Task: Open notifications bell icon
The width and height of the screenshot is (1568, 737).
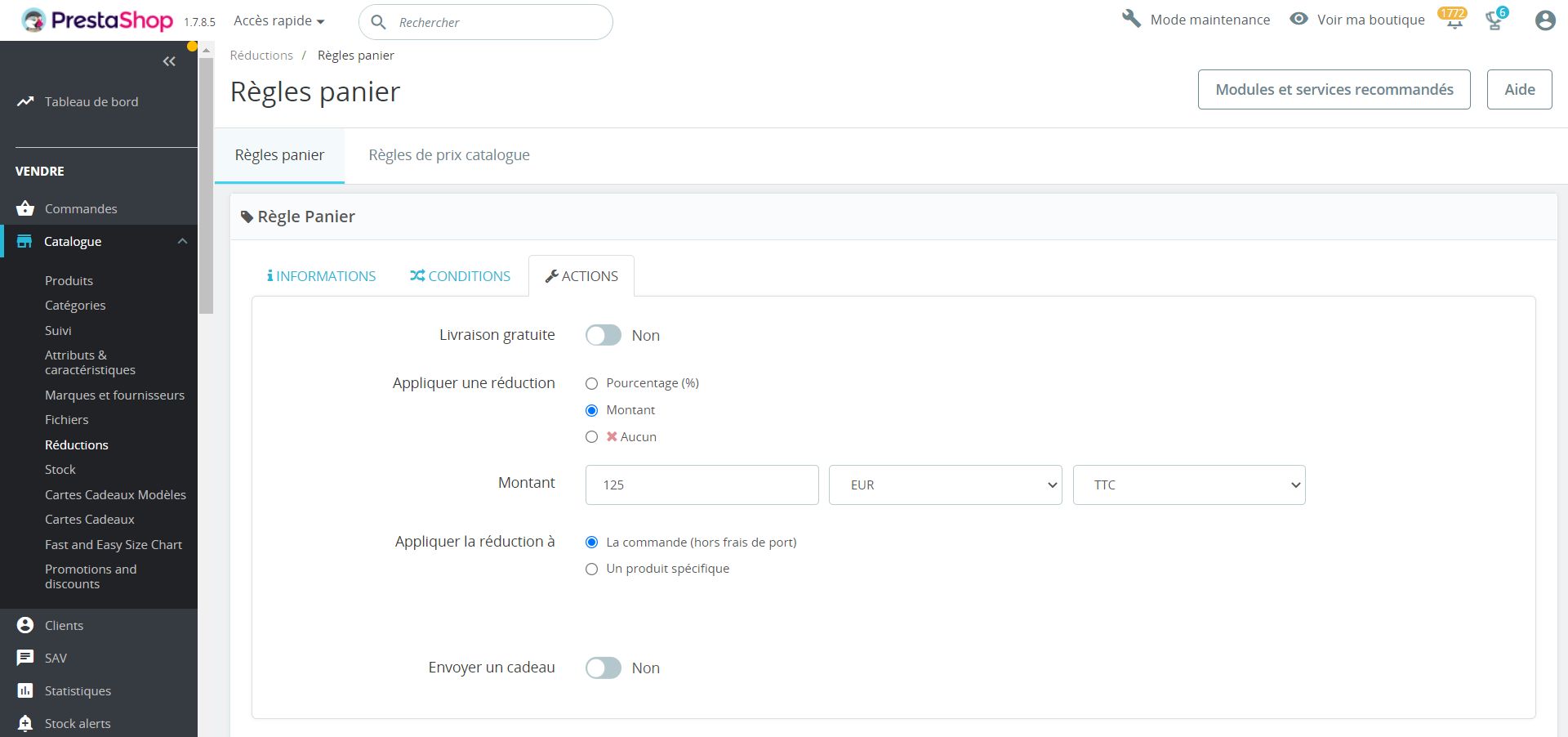Action: (1454, 21)
